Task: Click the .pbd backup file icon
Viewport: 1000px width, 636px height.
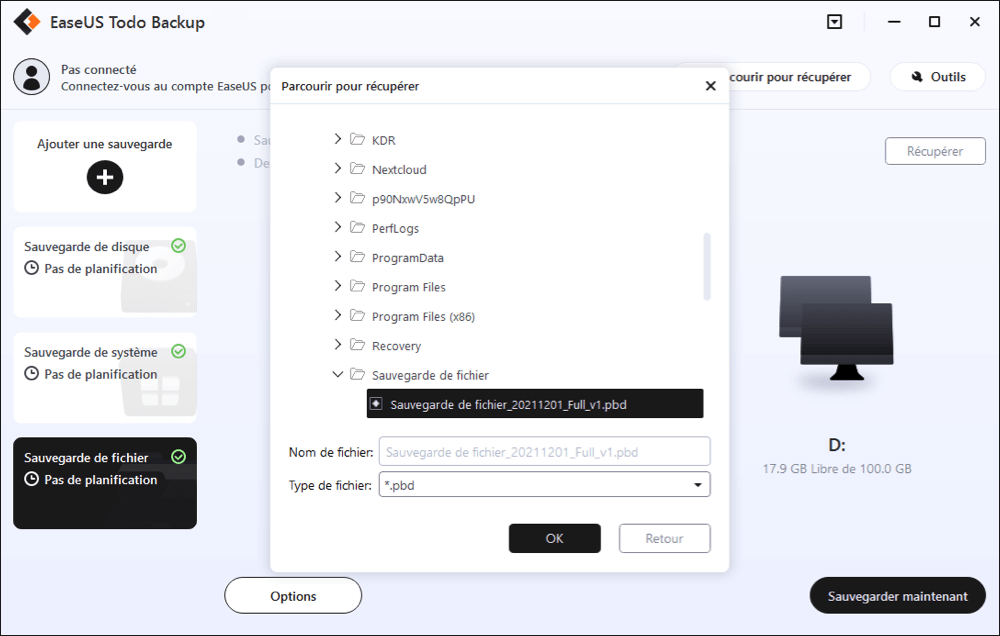Action: coord(376,404)
